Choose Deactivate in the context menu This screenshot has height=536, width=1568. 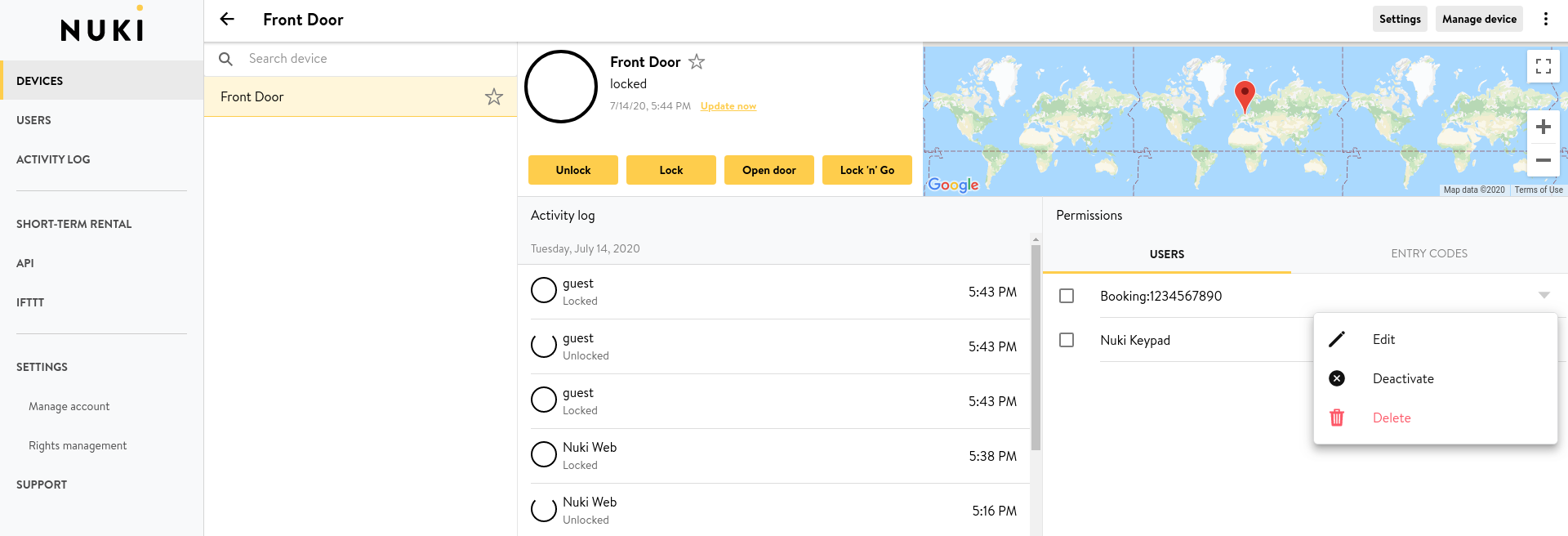coord(1435,378)
